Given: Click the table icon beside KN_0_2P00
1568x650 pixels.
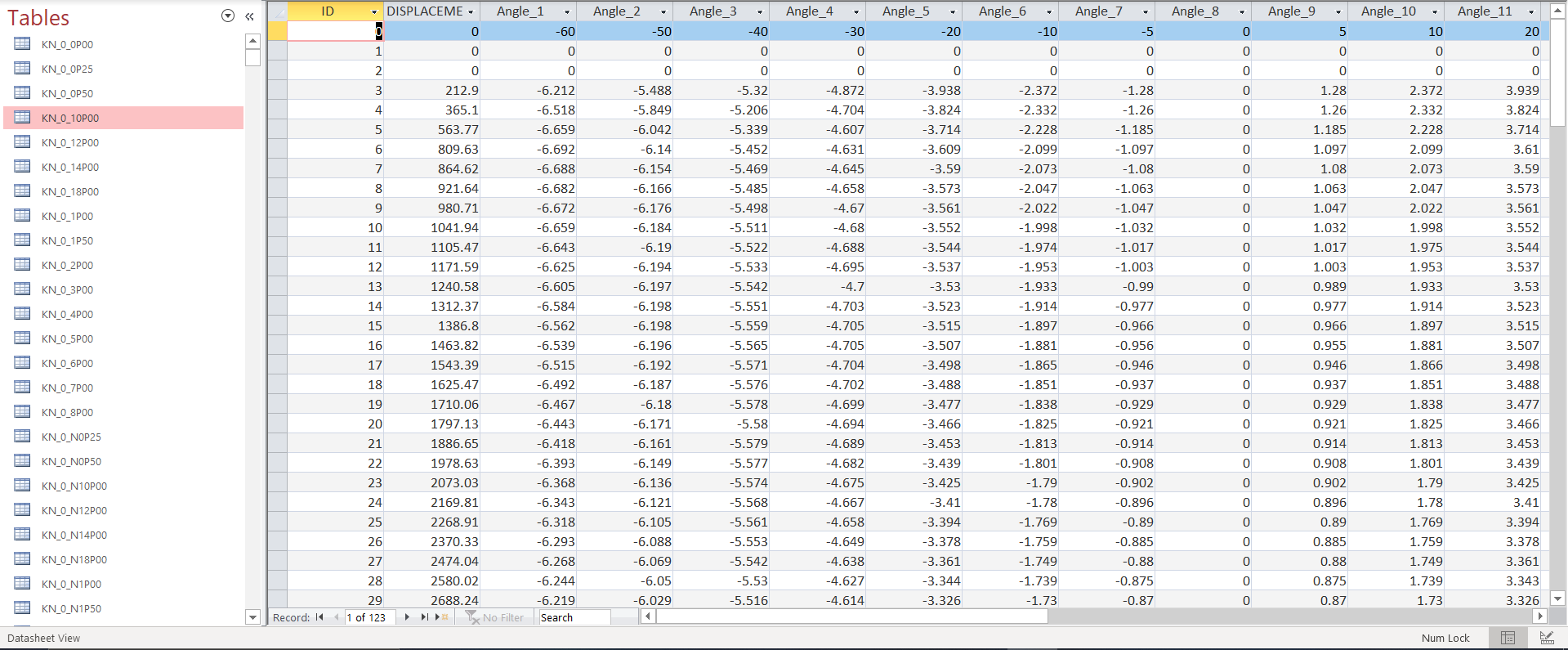Looking at the screenshot, I should (23, 265).
